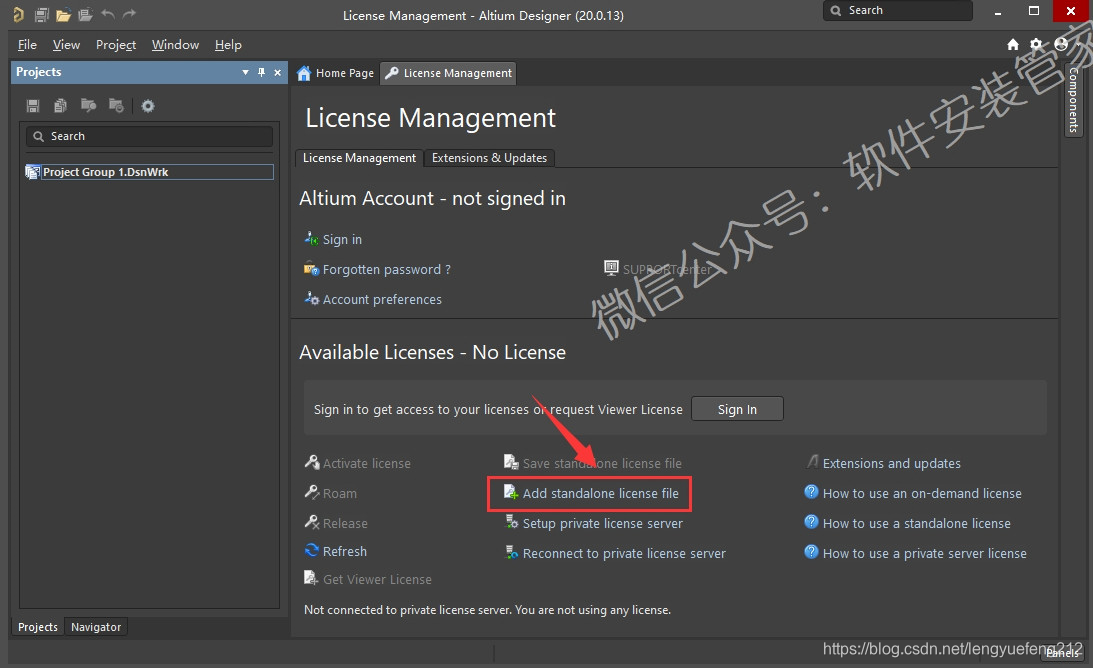Click Reconnect to private license server
1093x668 pixels.
pos(624,553)
